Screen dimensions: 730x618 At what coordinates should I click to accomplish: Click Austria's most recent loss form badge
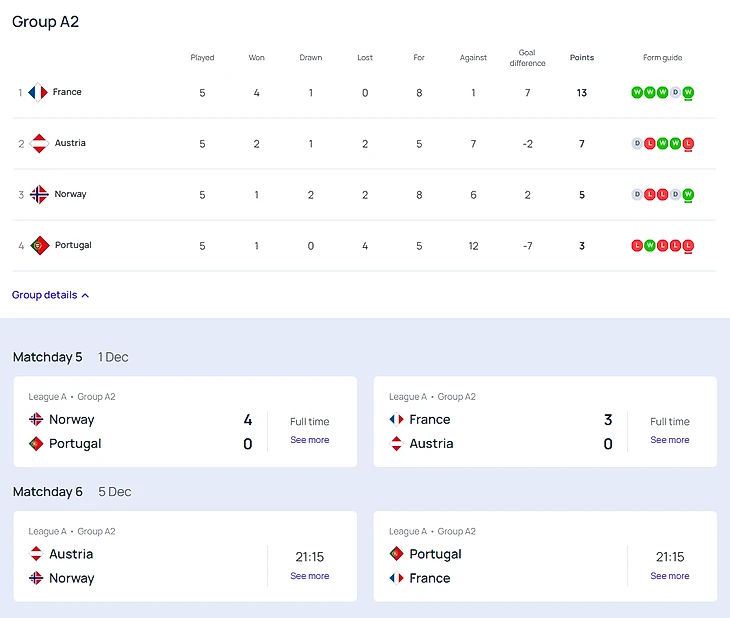pos(688,143)
